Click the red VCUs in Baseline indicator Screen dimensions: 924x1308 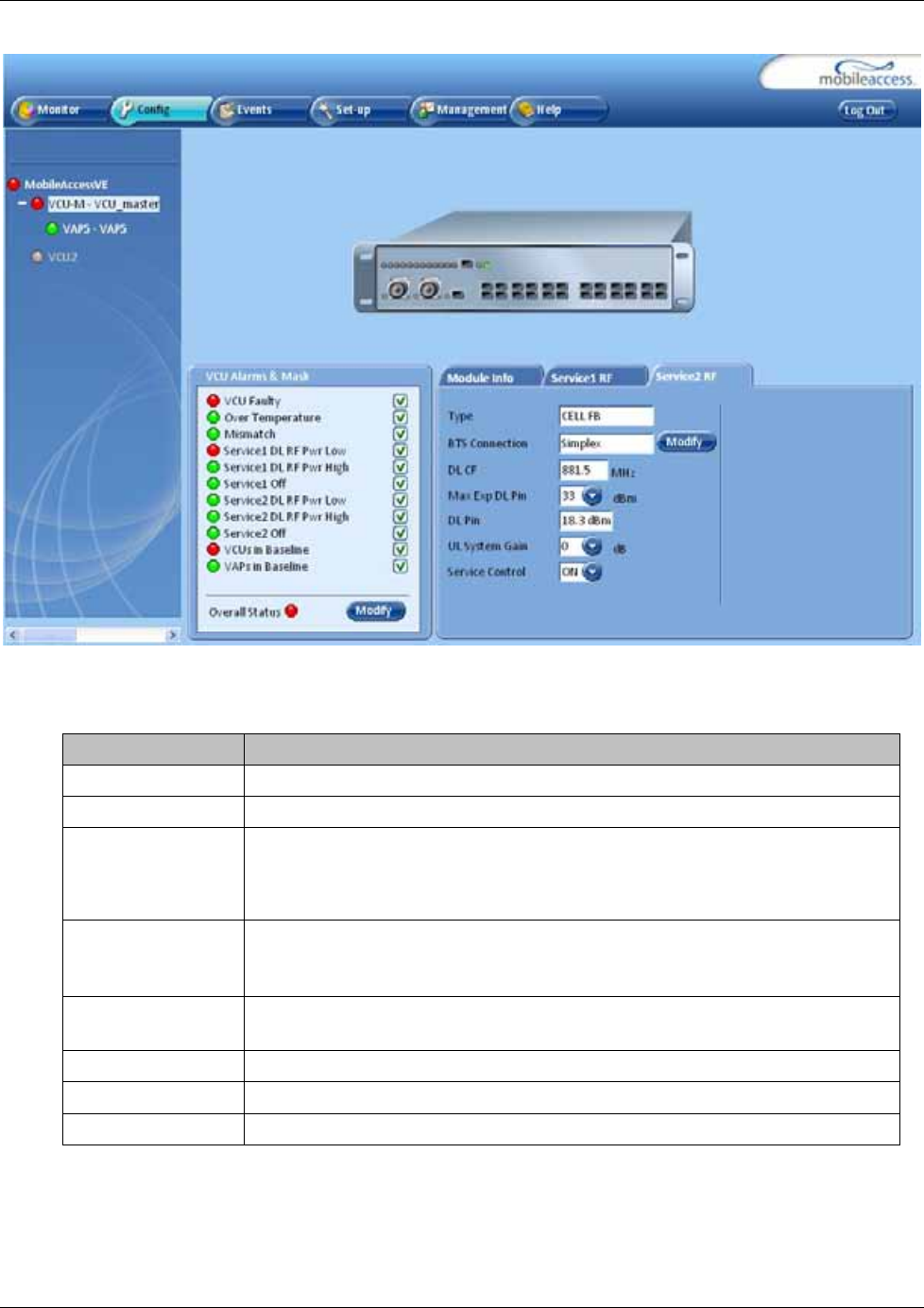214,549
